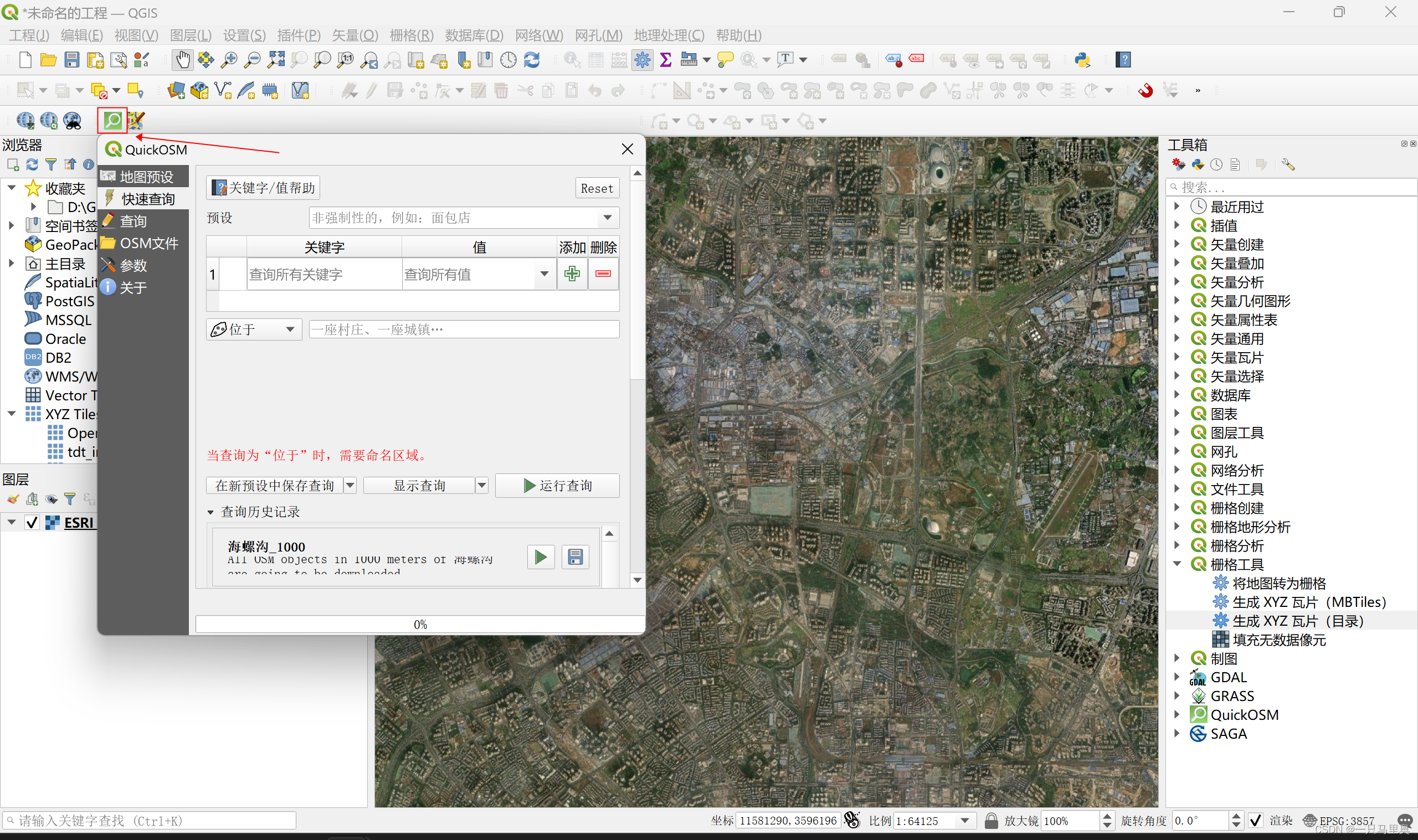Select the Pan Map hand tool

pos(182,59)
